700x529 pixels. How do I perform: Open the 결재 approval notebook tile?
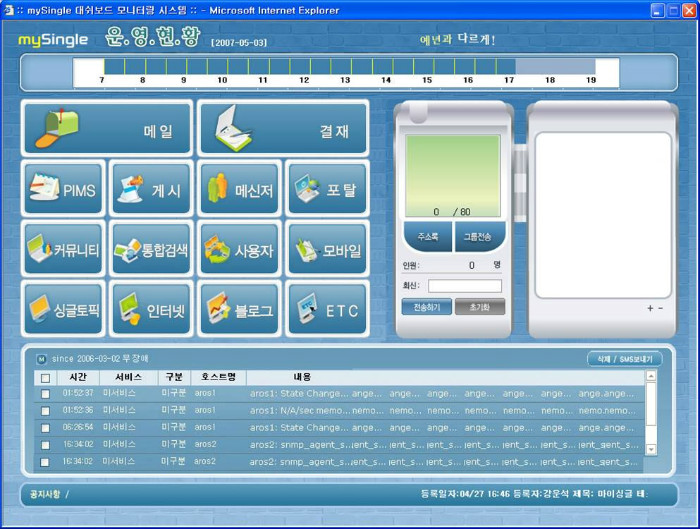tap(283, 128)
